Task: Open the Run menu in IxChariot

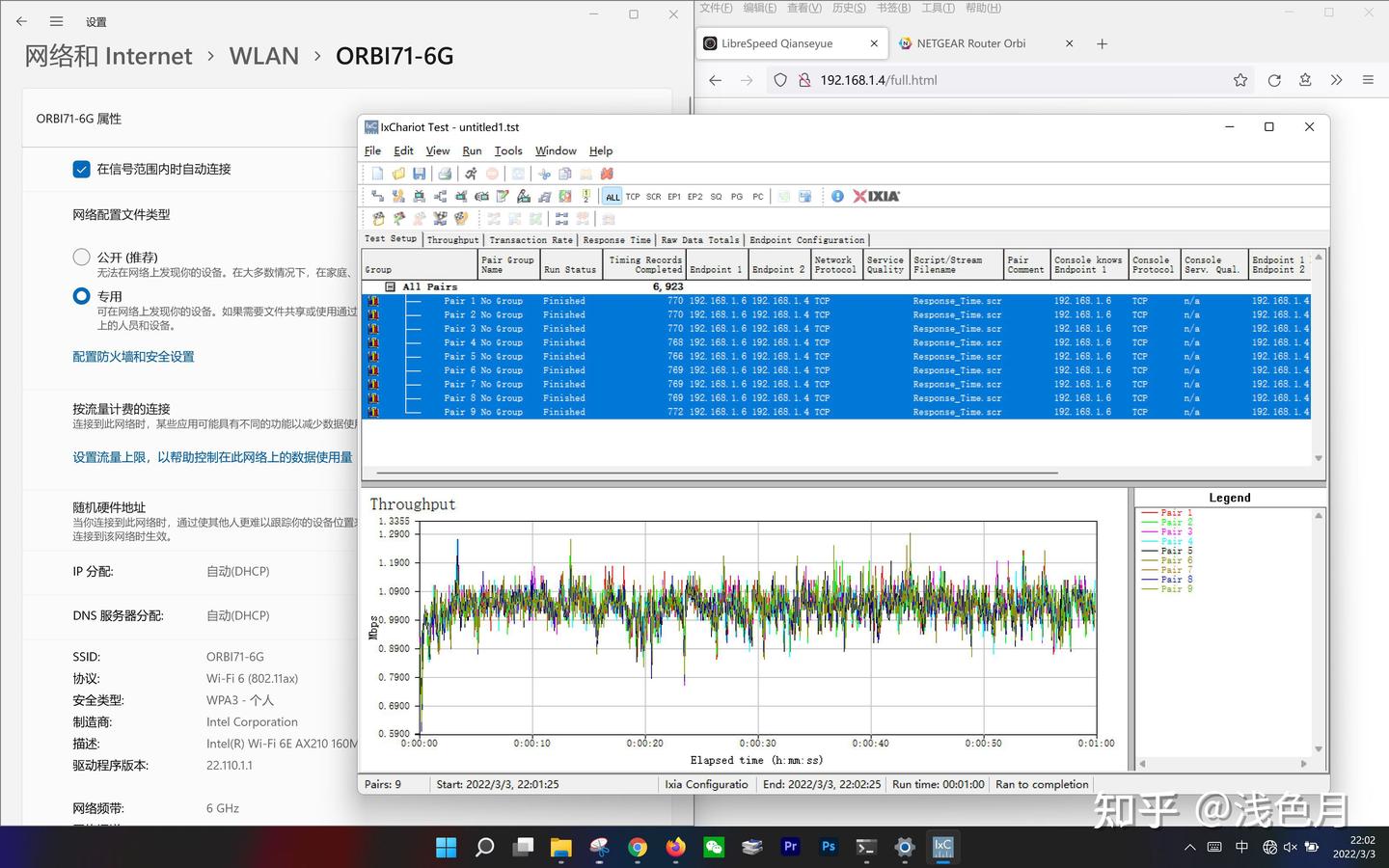Action: click(x=472, y=150)
